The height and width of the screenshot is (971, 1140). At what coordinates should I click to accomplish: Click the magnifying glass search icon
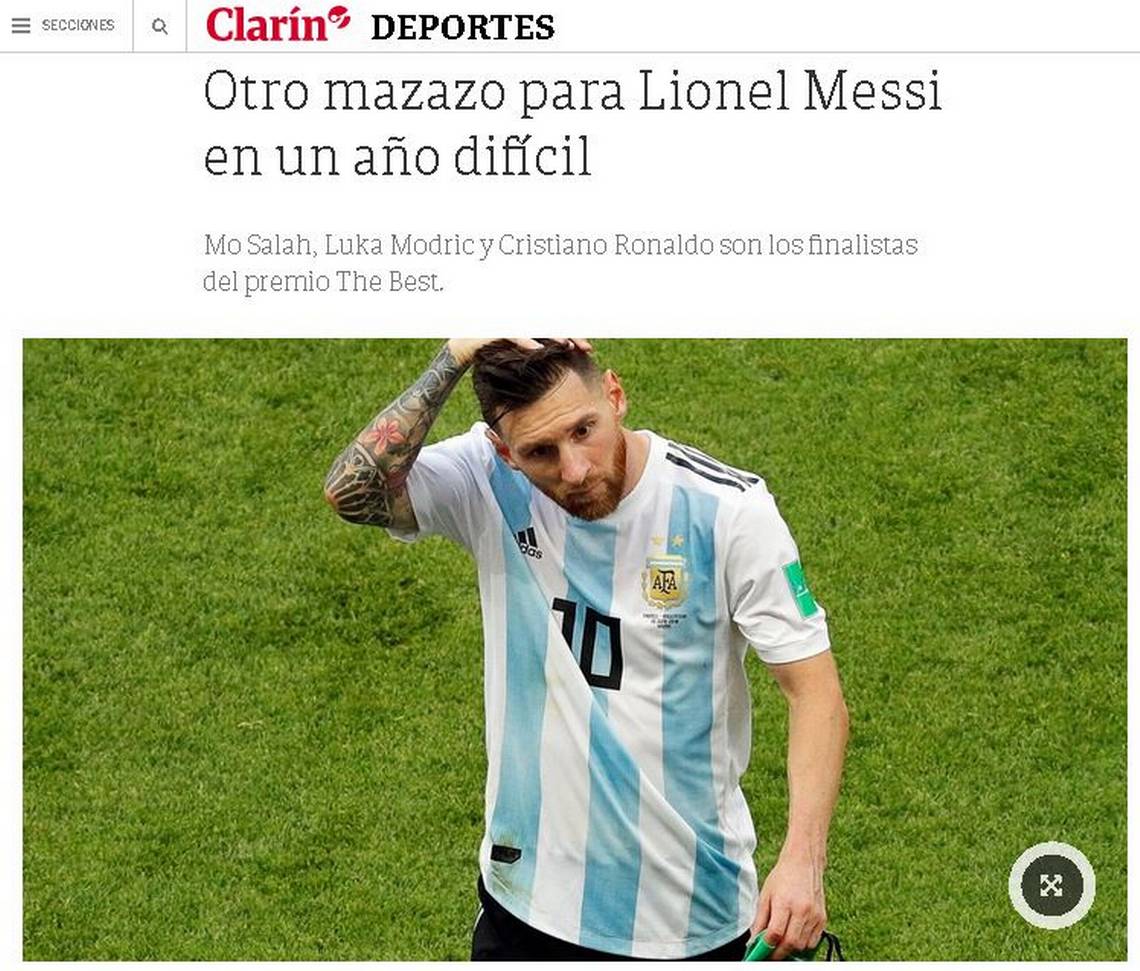(x=159, y=26)
